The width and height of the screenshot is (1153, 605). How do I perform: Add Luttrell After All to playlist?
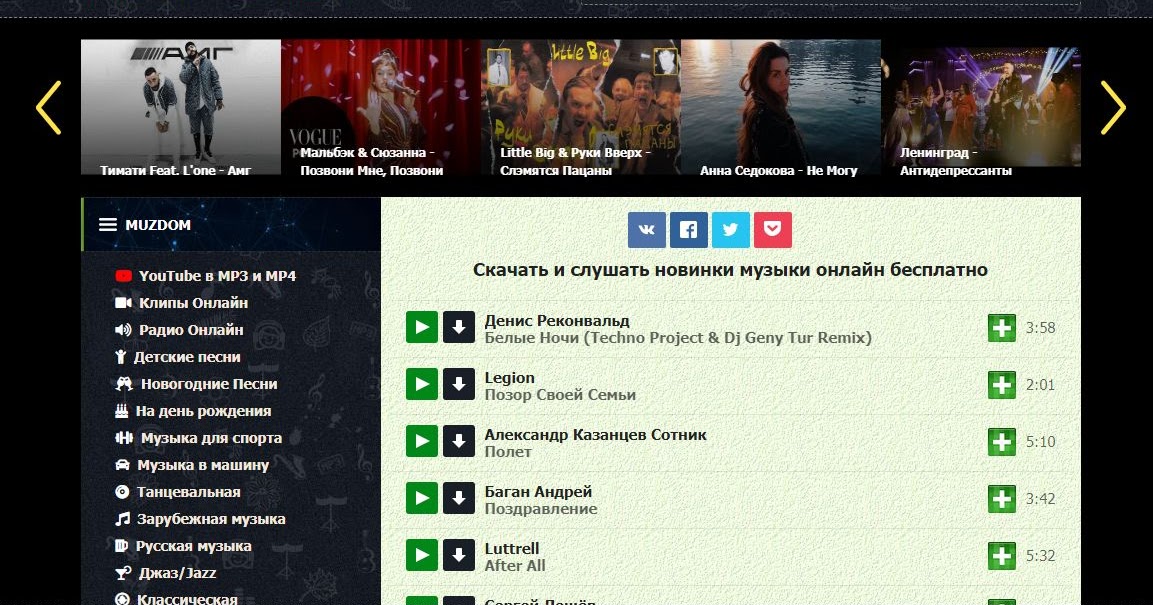click(x=1002, y=556)
